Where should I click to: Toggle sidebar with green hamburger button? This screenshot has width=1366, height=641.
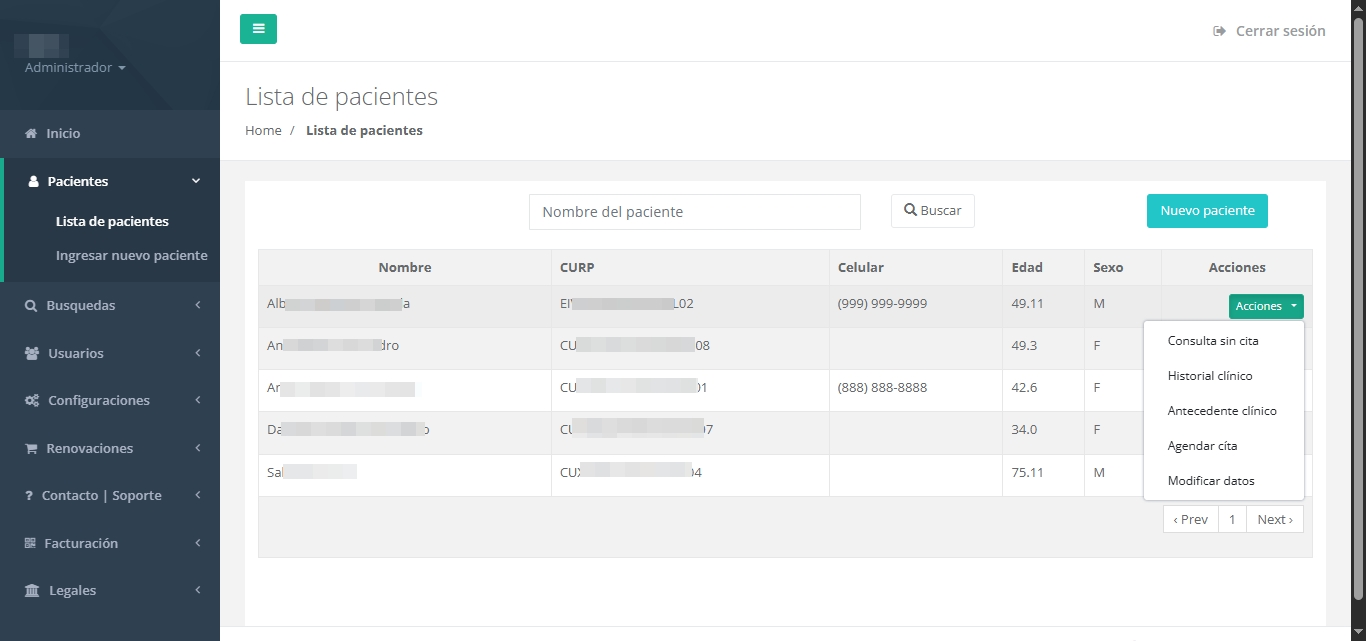258,29
